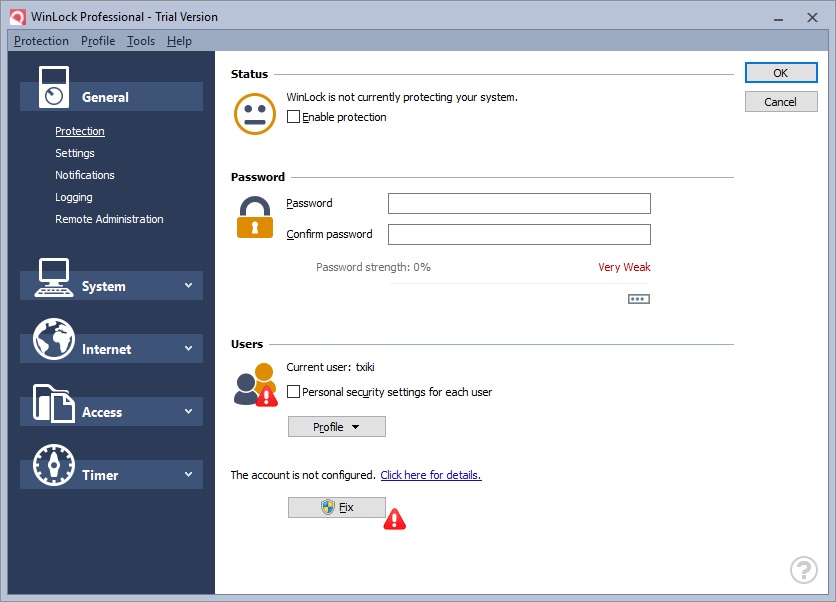Click the Confirm password input field
Image resolution: width=836 pixels, height=602 pixels.
click(519, 235)
